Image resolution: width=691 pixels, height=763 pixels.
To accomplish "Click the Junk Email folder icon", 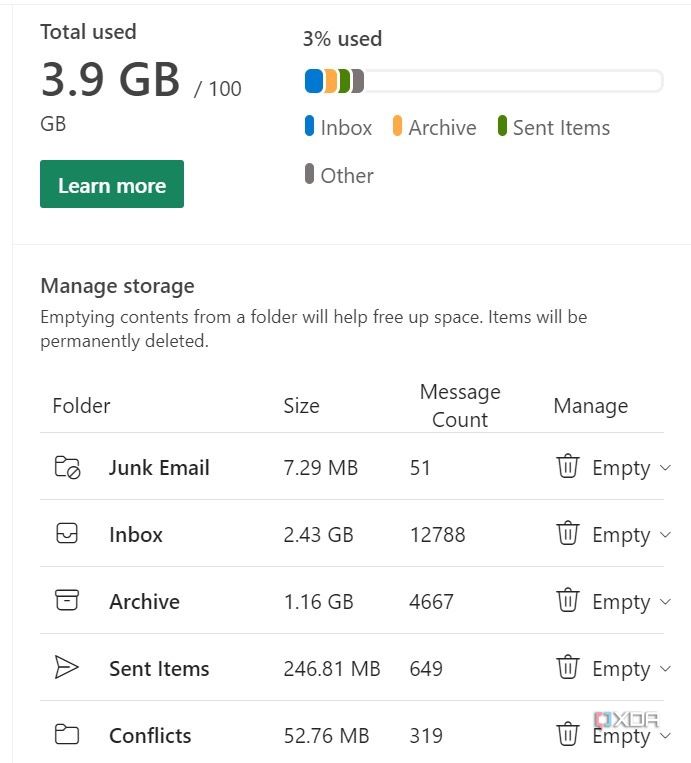I will click(x=67, y=467).
